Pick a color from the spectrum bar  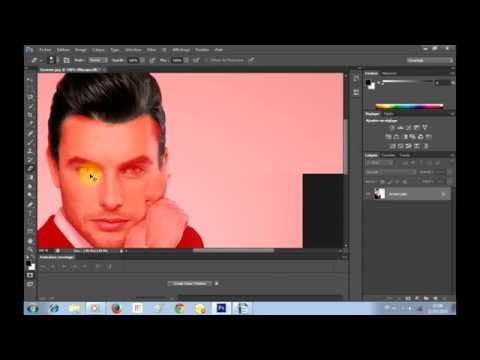click(409, 106)
